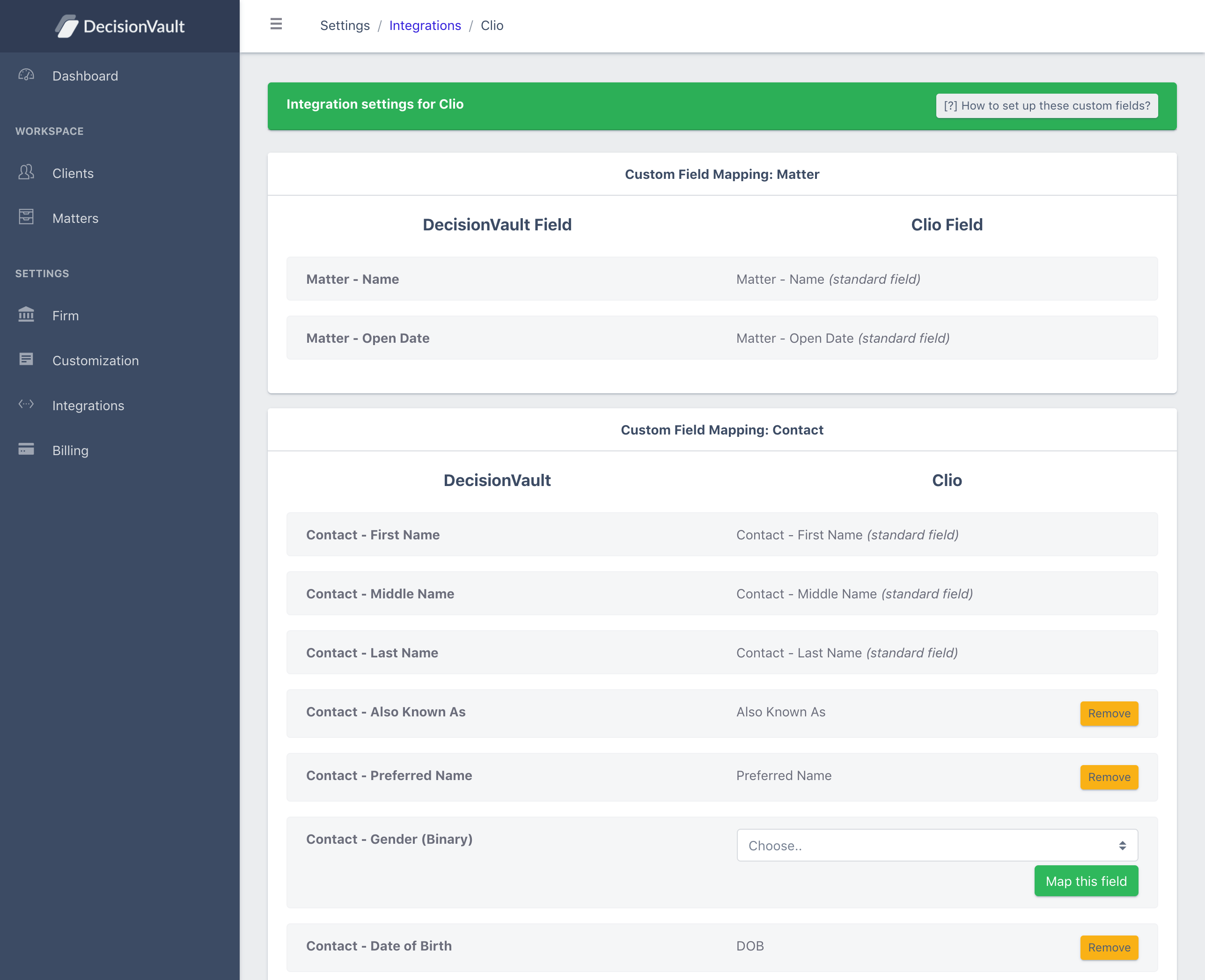
Task: Remove the Also Known As mapping
Action: [1109, 713]
